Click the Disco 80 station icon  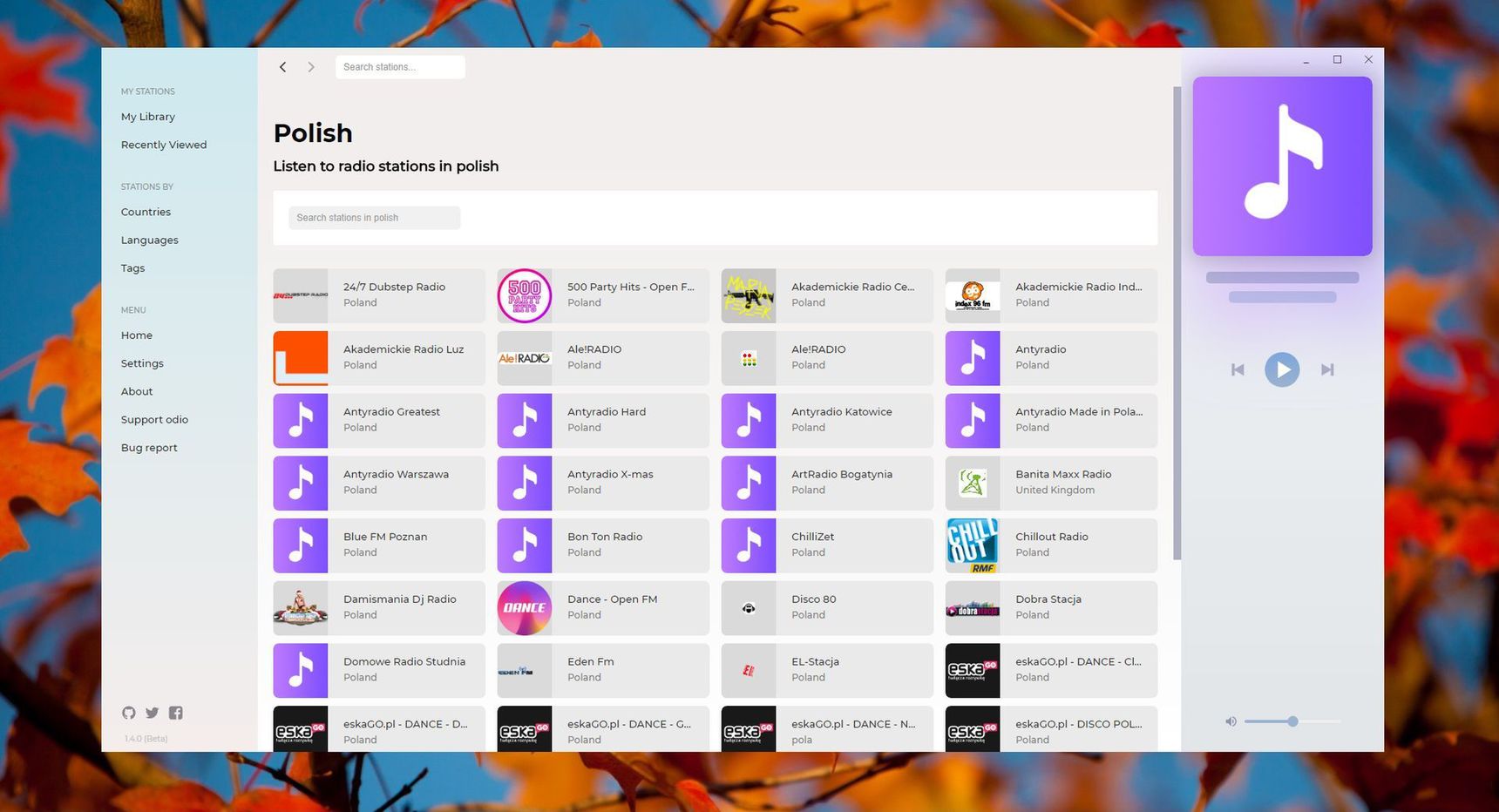(749, 608)
